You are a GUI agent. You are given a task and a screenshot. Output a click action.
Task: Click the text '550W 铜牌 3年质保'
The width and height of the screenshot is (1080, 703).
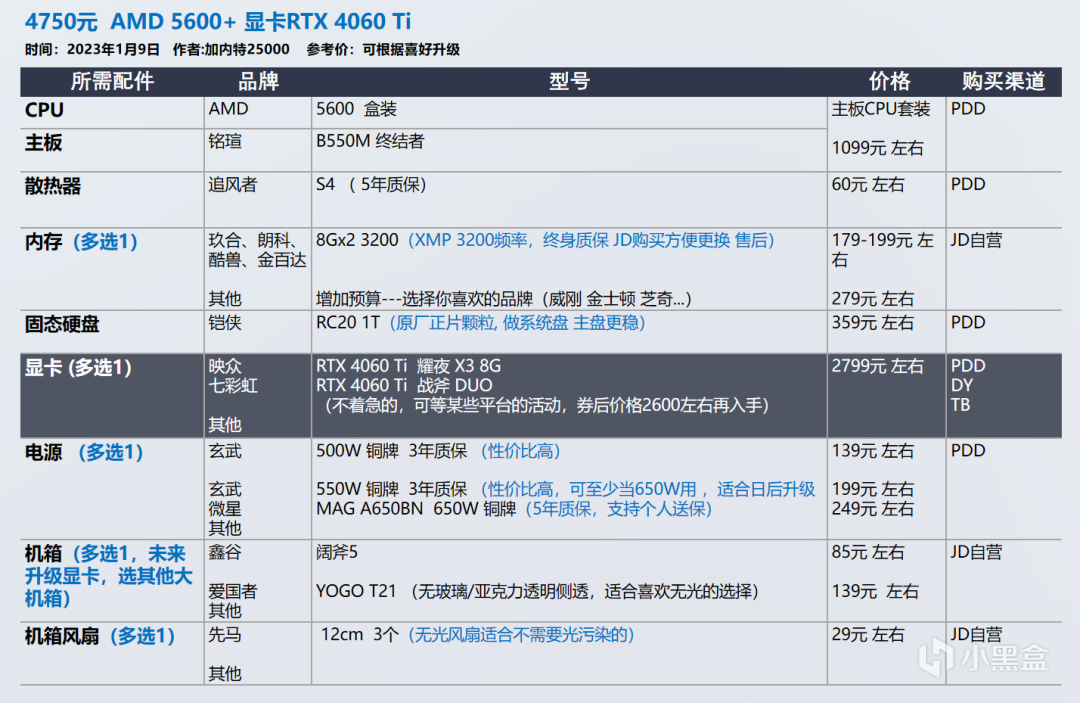click(x=391, y=490)
